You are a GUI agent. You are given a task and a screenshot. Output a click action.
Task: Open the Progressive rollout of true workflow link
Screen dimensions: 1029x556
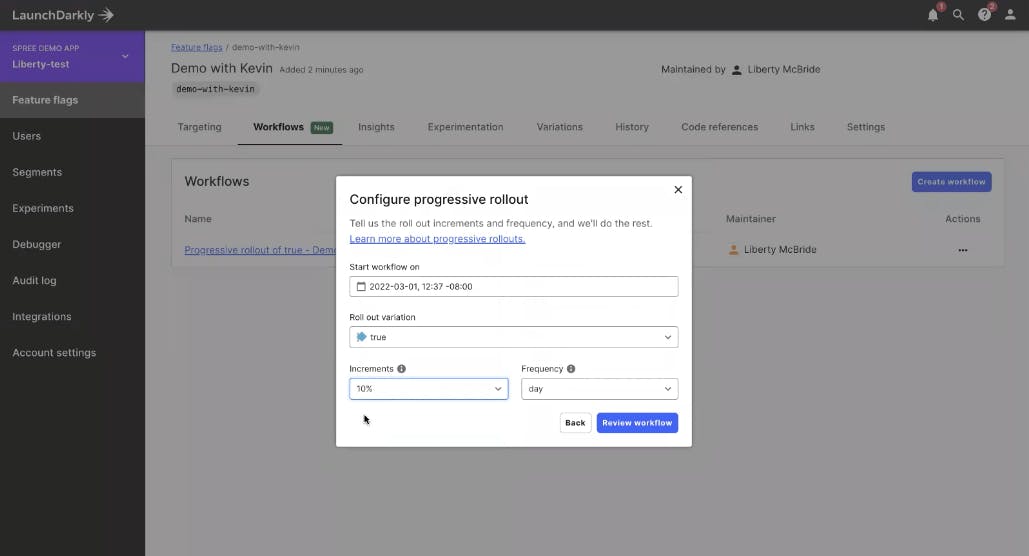pos(260,250)
